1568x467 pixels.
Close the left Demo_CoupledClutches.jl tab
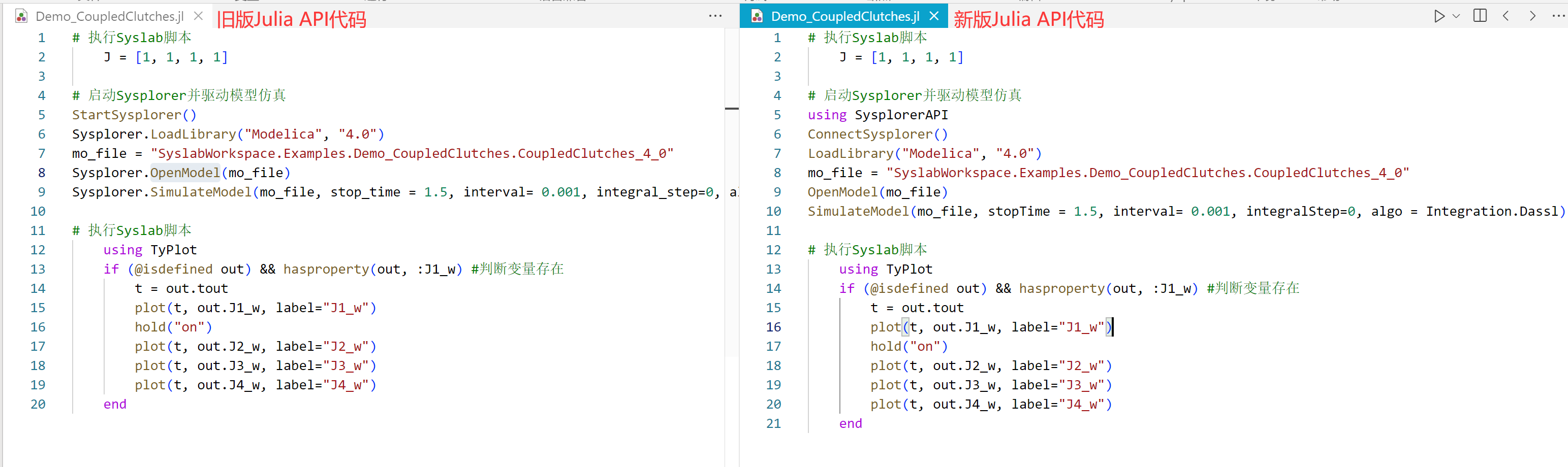click(199, 16)
